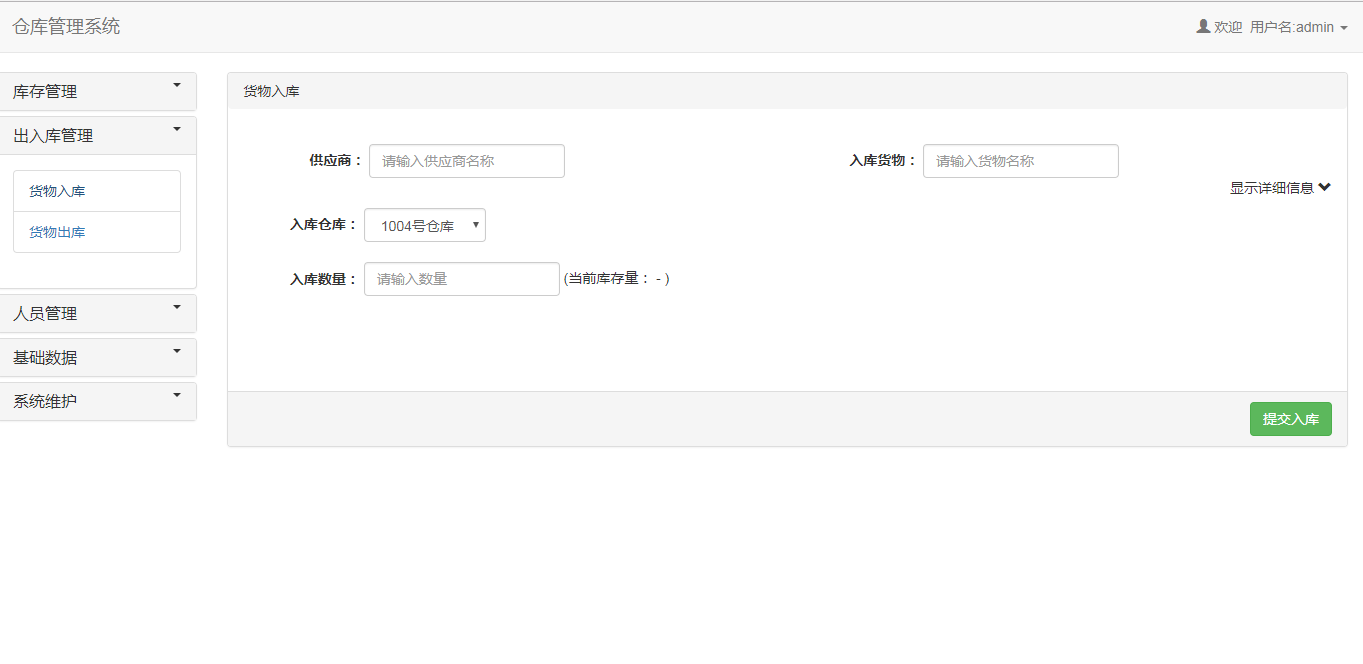Click the 入库仓库： field label

point(324,225)
